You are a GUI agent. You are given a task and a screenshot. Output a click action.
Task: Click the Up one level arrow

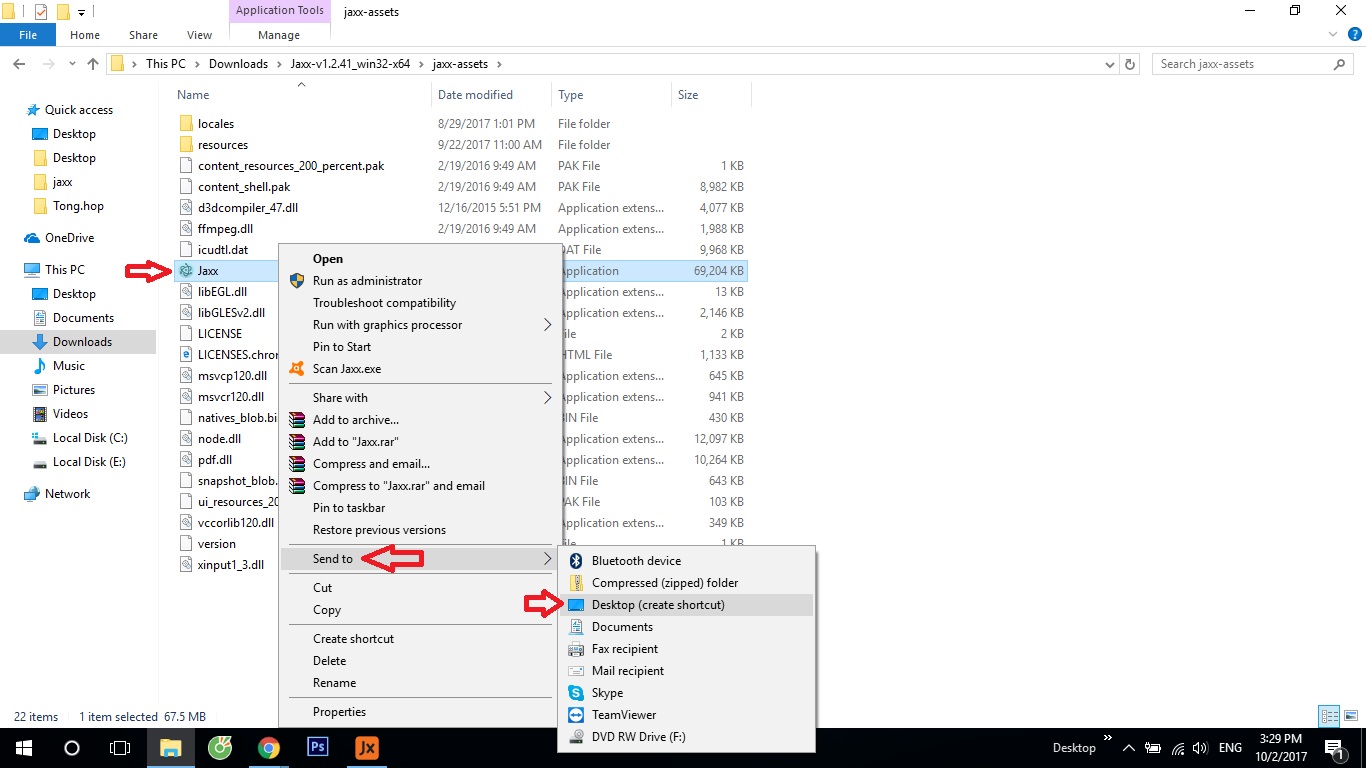[93, 64]
